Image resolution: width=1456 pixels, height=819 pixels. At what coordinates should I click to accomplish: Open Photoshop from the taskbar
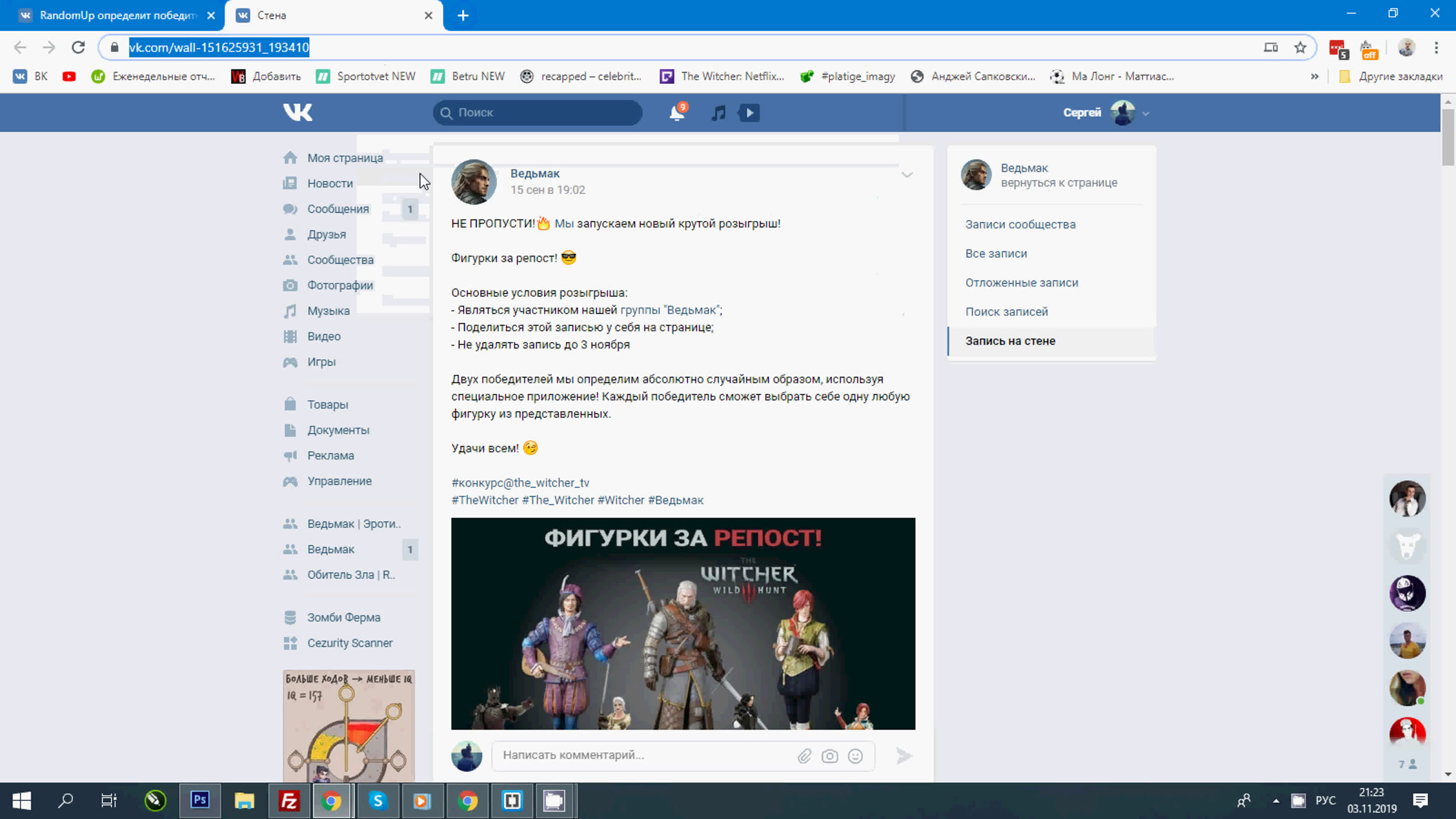[199, 801]
